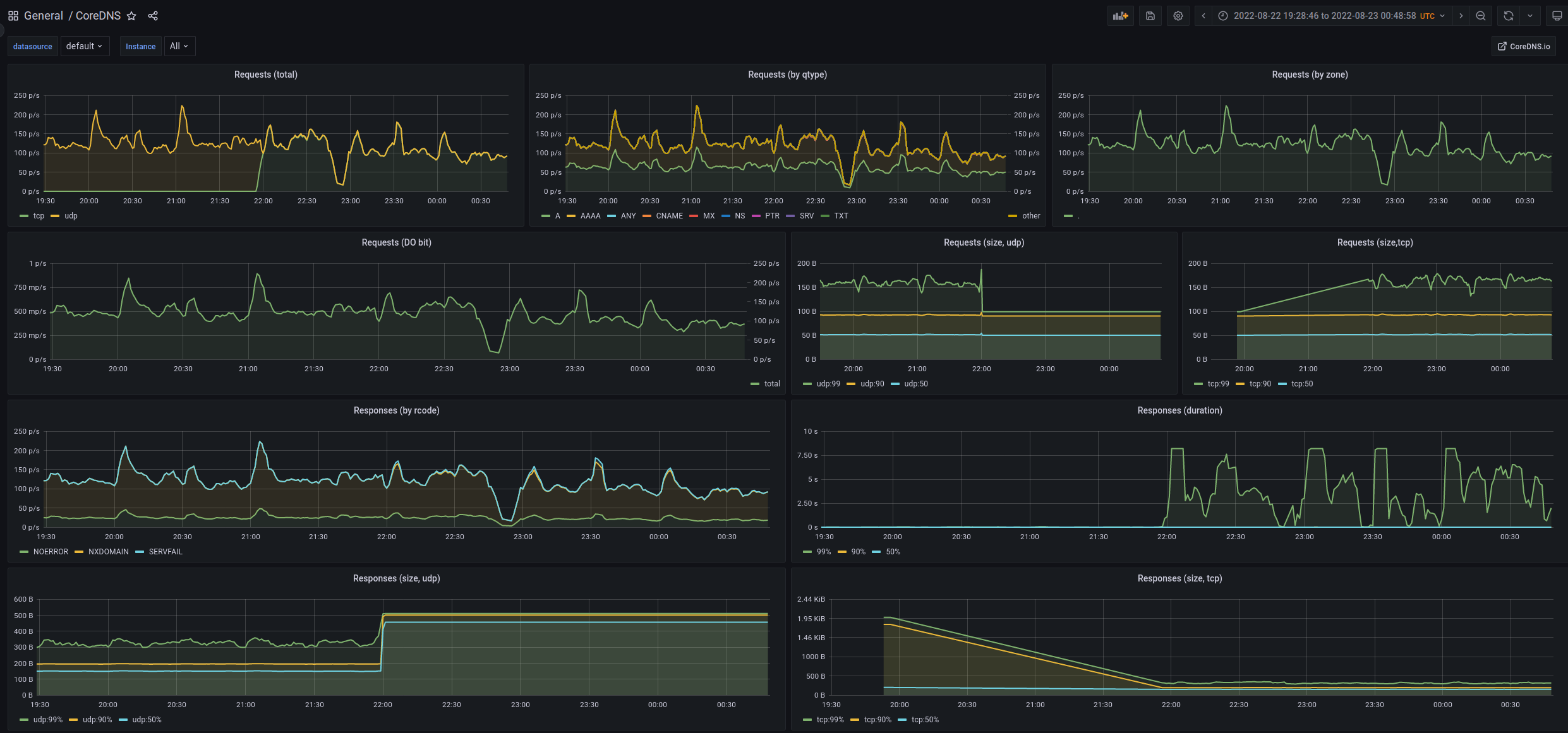Open the share dashboard icon
Screen dimensions: 1568x733
[153, 16]
